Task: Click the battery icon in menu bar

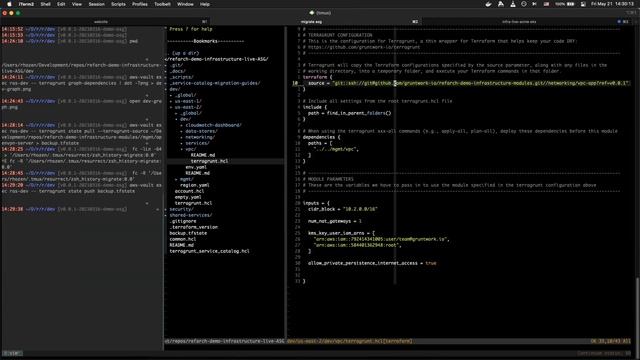Action: (571, 4)
